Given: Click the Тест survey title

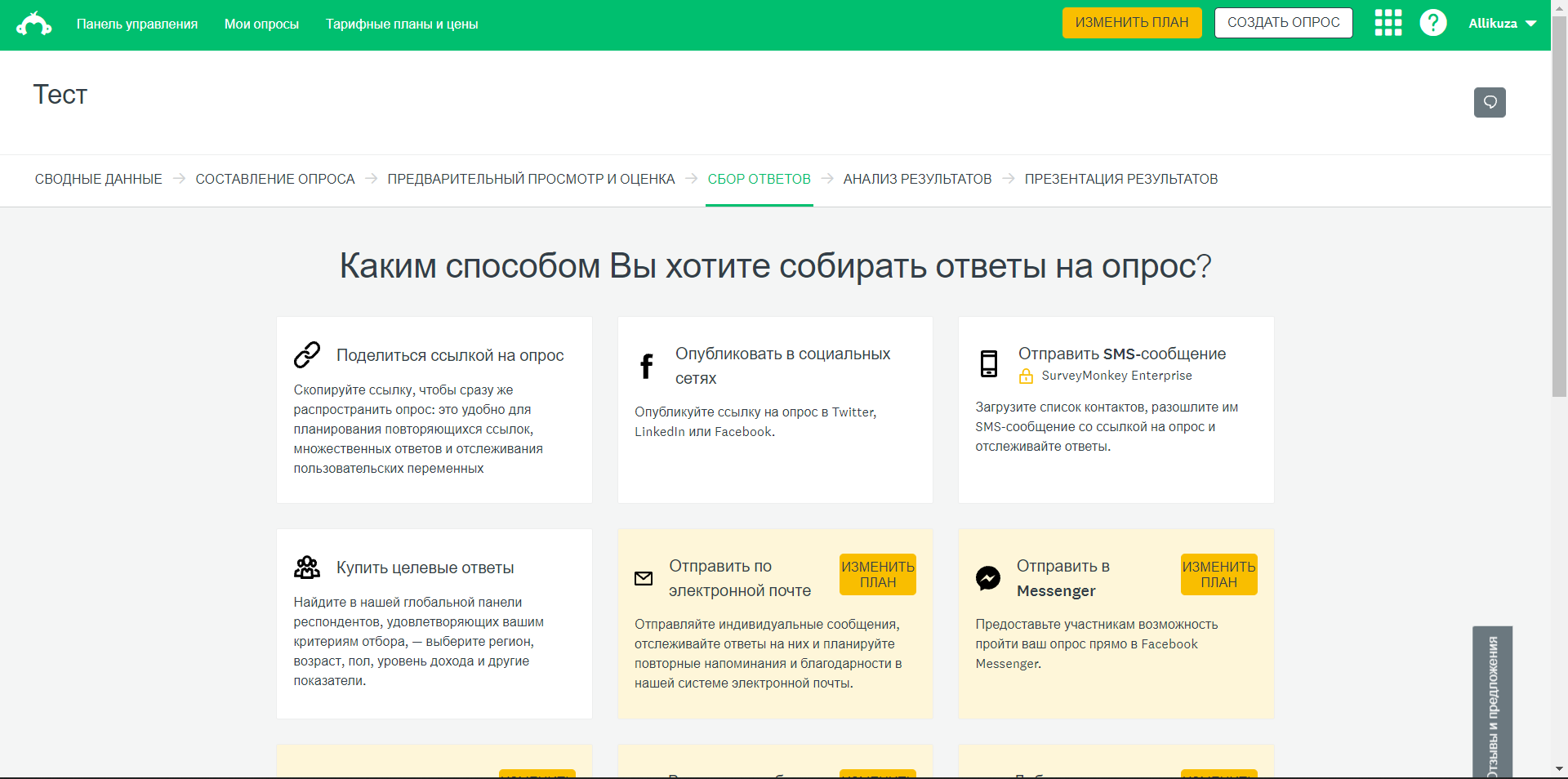Looking at the screenshot, I should point(60,95).
